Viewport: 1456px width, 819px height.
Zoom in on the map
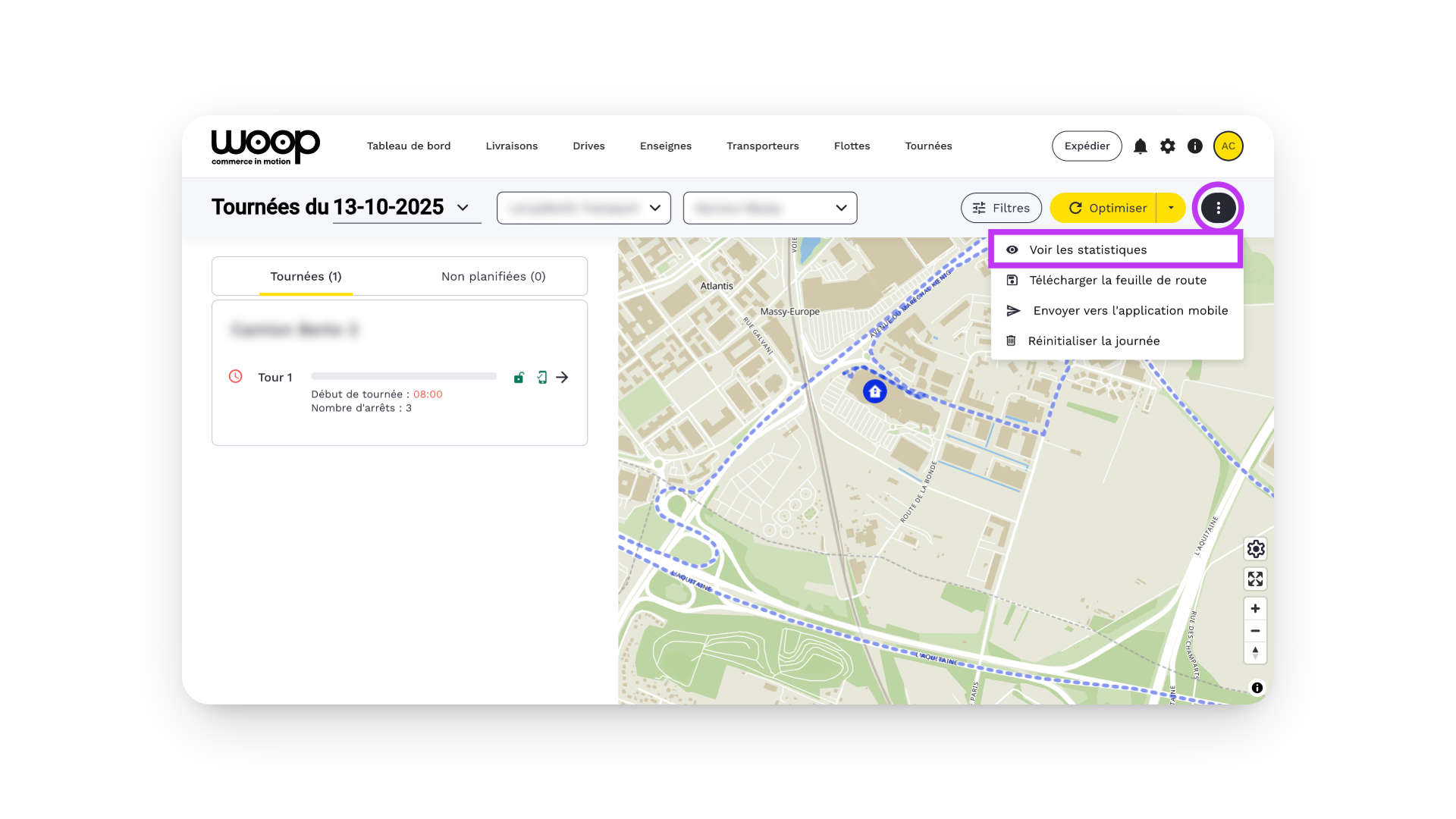click(1256, 609)
